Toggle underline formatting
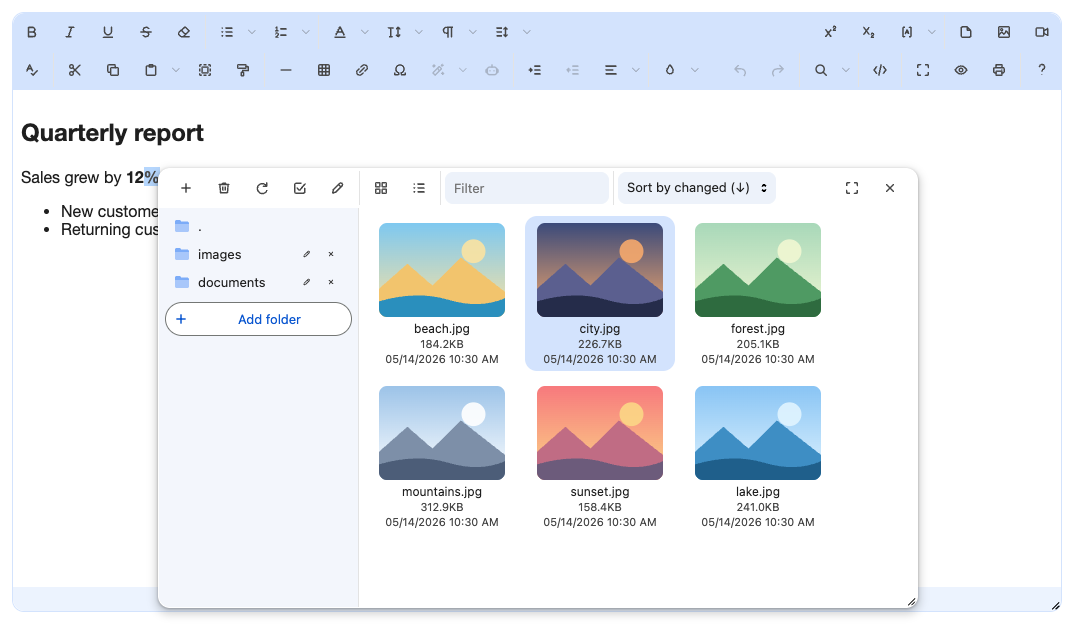 pyautogui.click(x=108, y=32)
